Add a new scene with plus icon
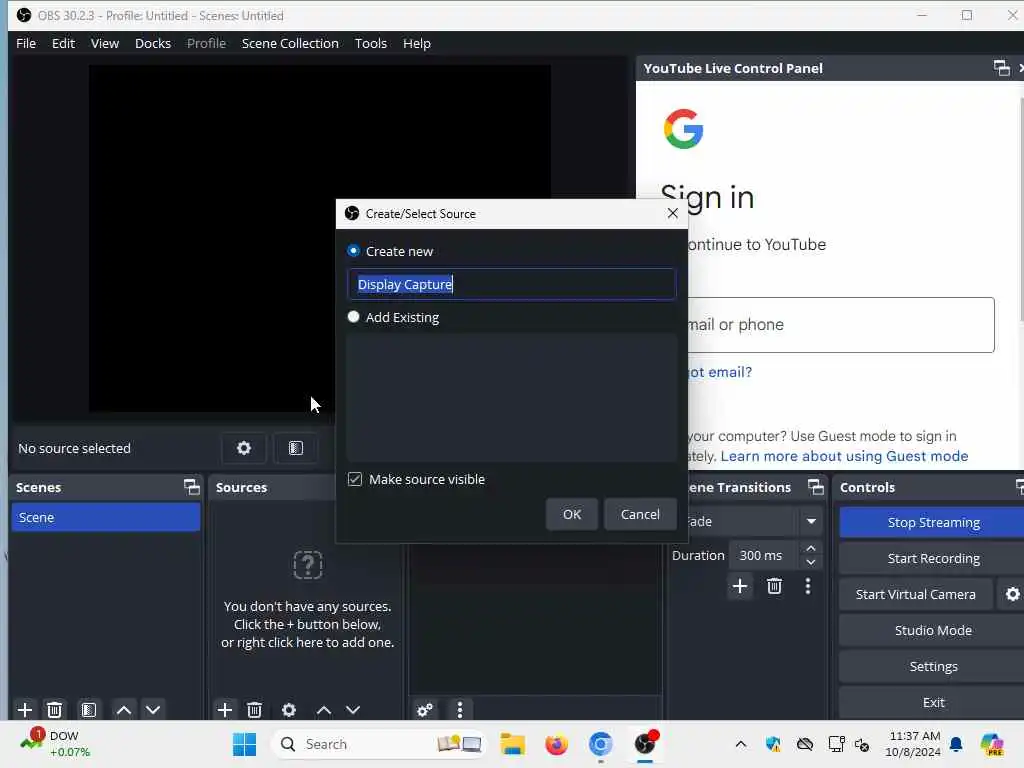The height and width of the screenshot is (768, 1024). point(25,710)
